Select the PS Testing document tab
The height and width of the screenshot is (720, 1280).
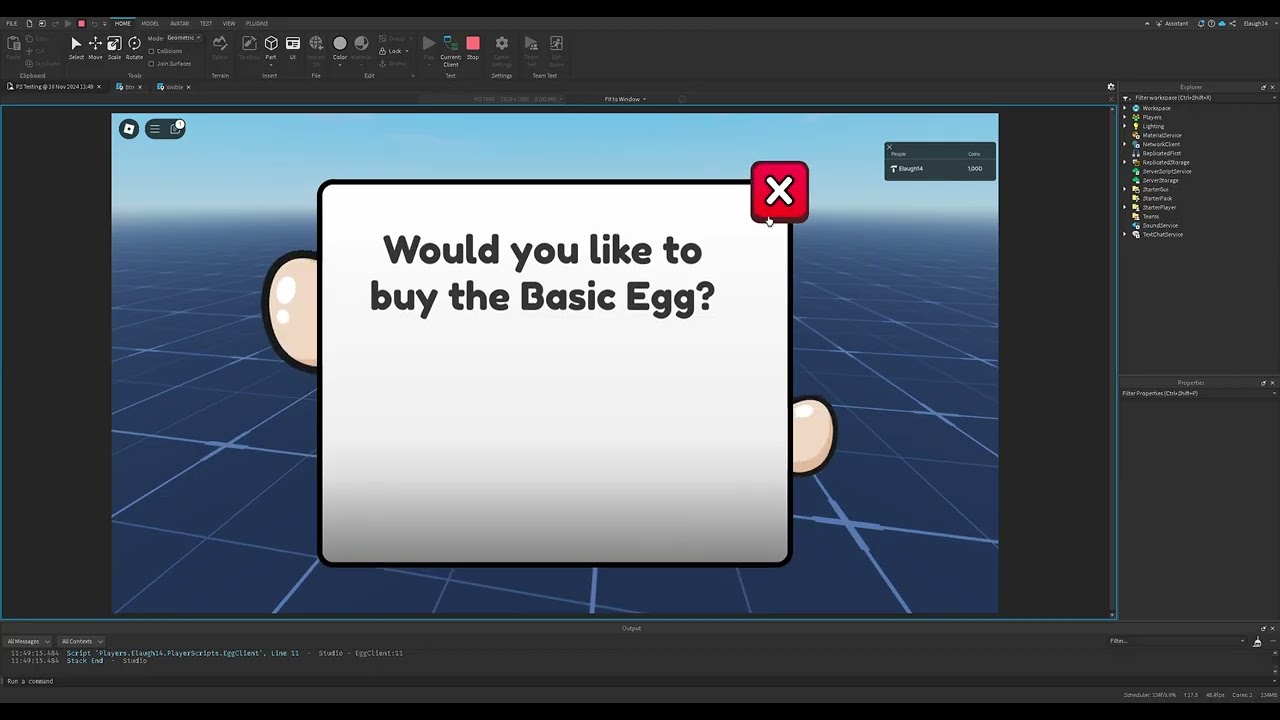pos(54,87)
